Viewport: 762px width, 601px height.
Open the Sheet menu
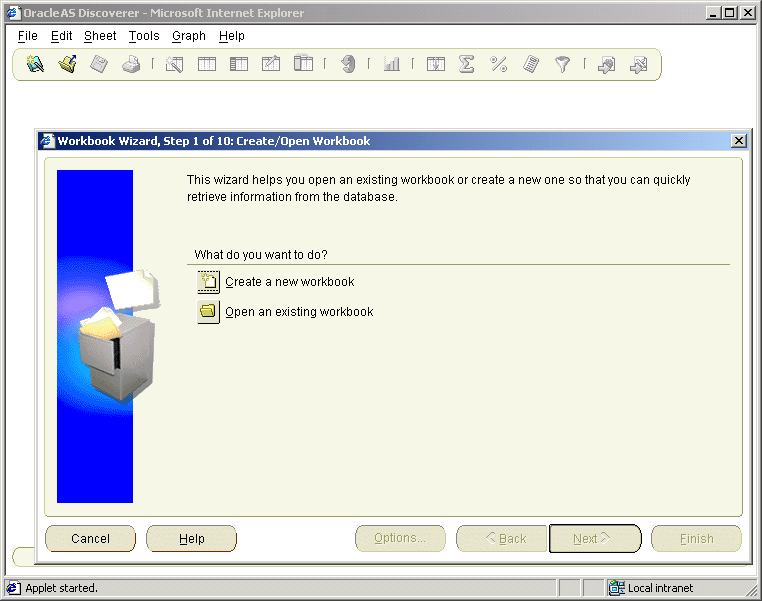[x=100, y=36]
